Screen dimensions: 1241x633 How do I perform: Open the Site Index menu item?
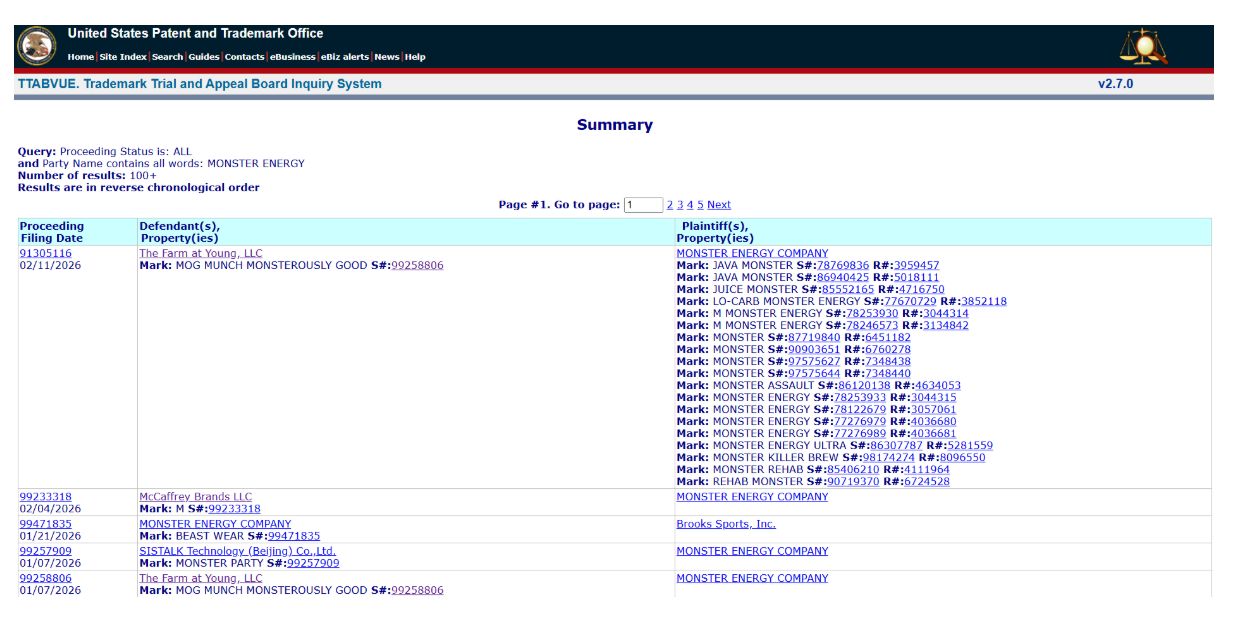122,57
